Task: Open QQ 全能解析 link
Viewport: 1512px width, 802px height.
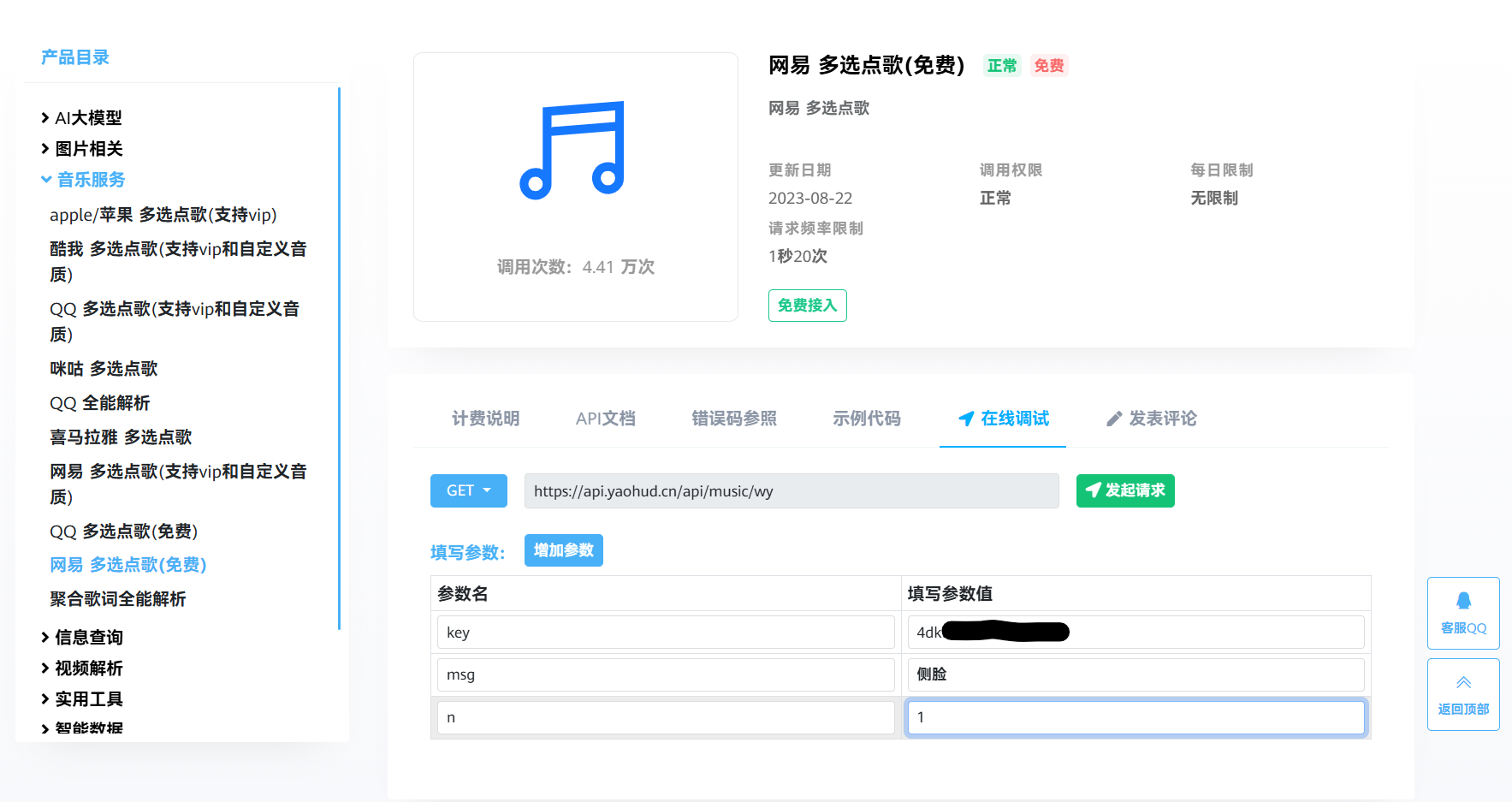Action: pos(99,403)
